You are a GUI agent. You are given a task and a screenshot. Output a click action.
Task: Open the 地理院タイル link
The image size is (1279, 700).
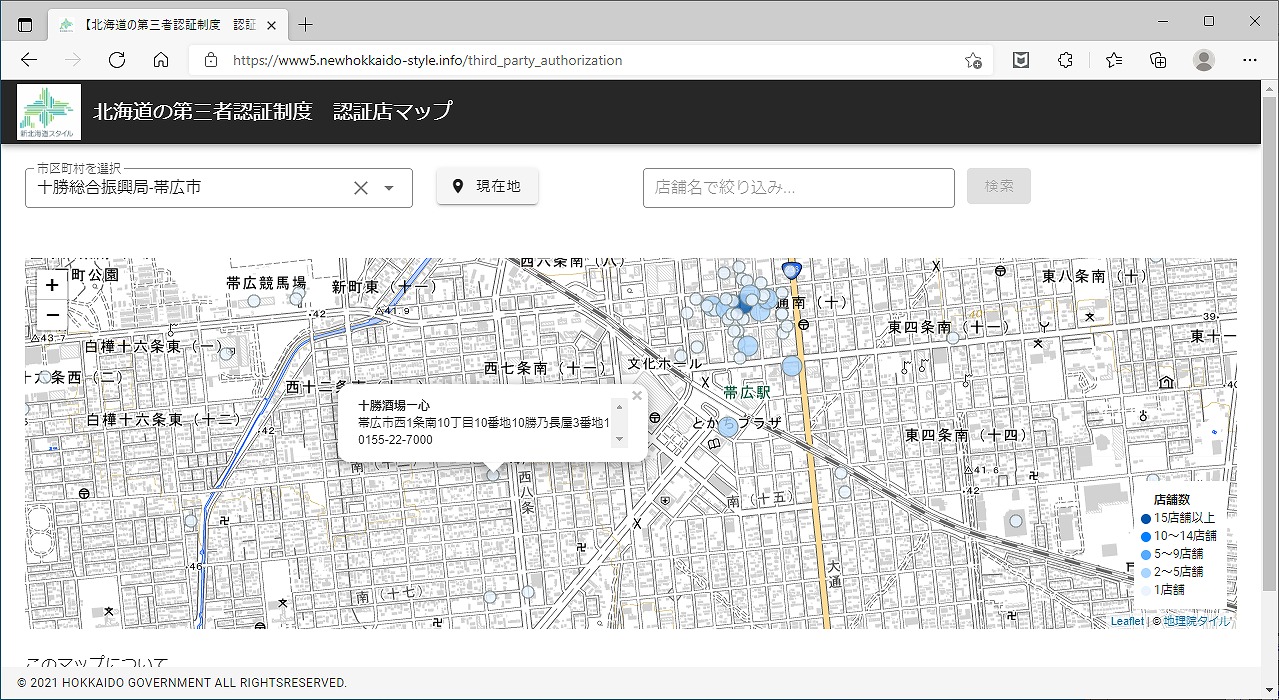pyautogui.click(x=1197, y=621)
